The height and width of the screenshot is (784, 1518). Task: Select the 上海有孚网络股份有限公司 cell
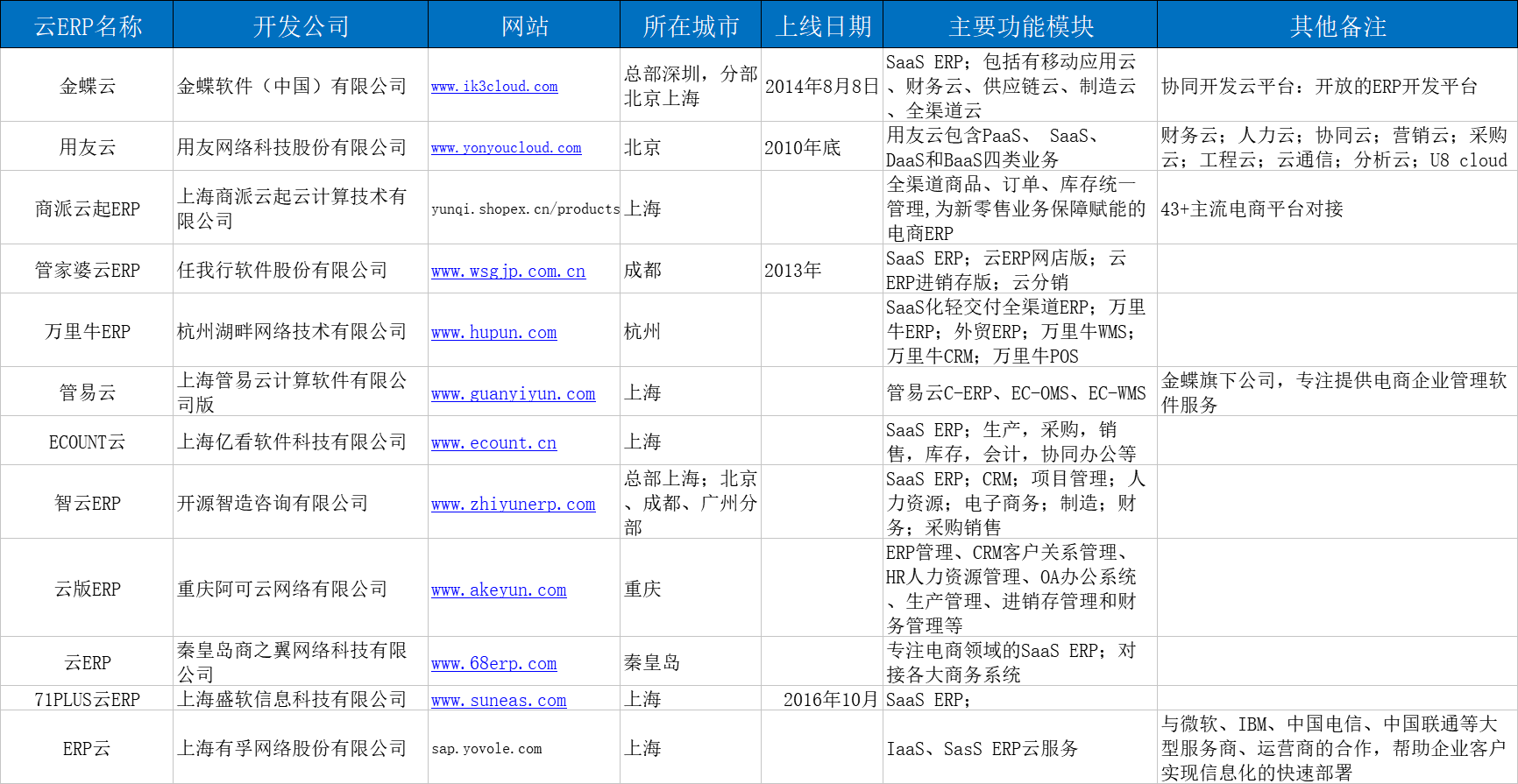point(301,747)
